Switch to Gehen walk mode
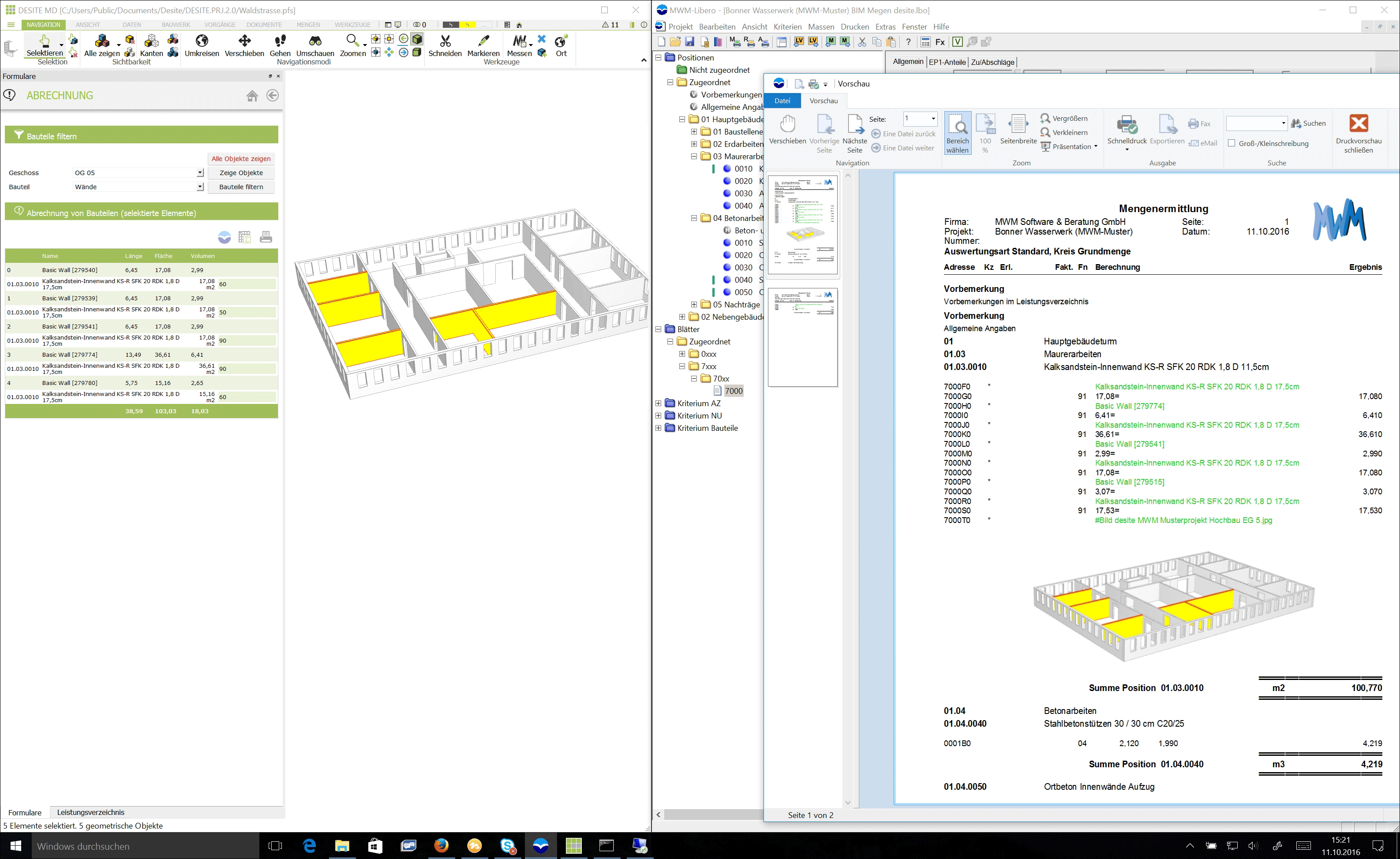The height and width of the screenshot is (859, 1400). (280, 45)
